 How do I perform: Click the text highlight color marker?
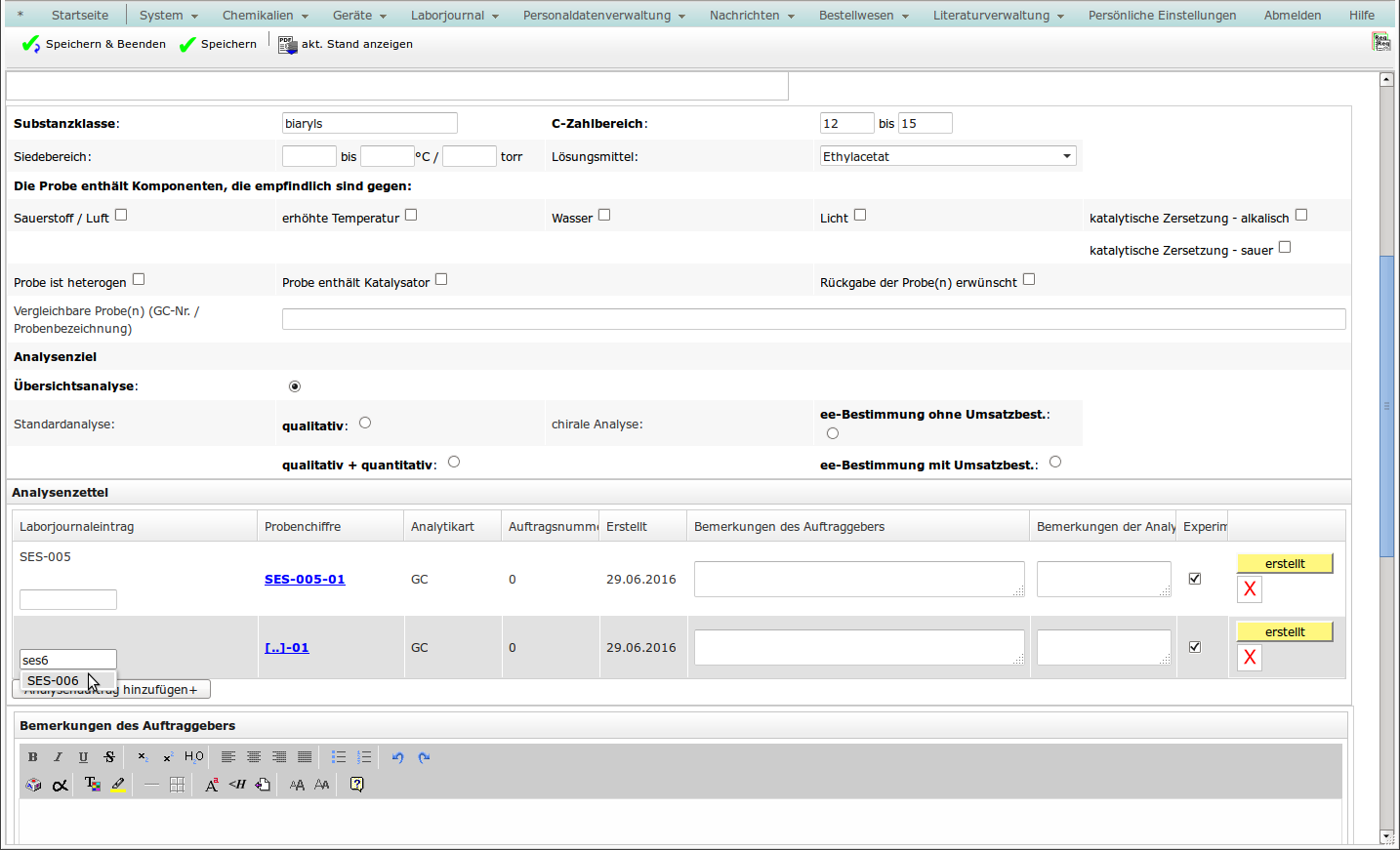click(118, 785)
